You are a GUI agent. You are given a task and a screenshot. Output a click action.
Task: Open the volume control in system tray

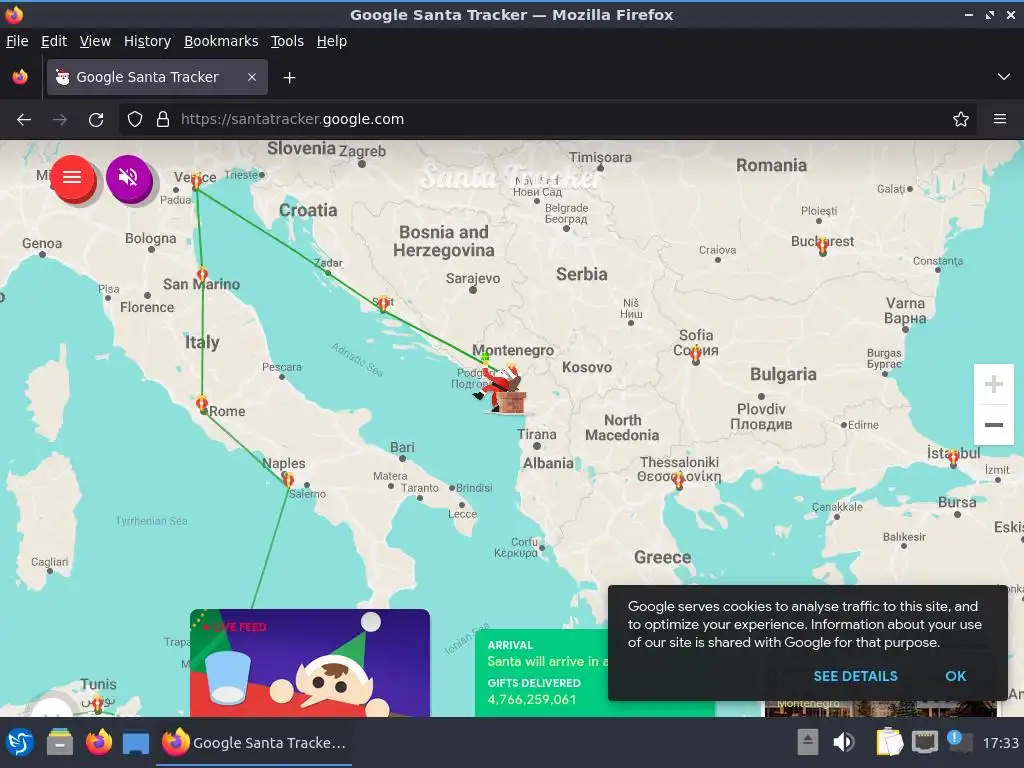pos(843,743)
